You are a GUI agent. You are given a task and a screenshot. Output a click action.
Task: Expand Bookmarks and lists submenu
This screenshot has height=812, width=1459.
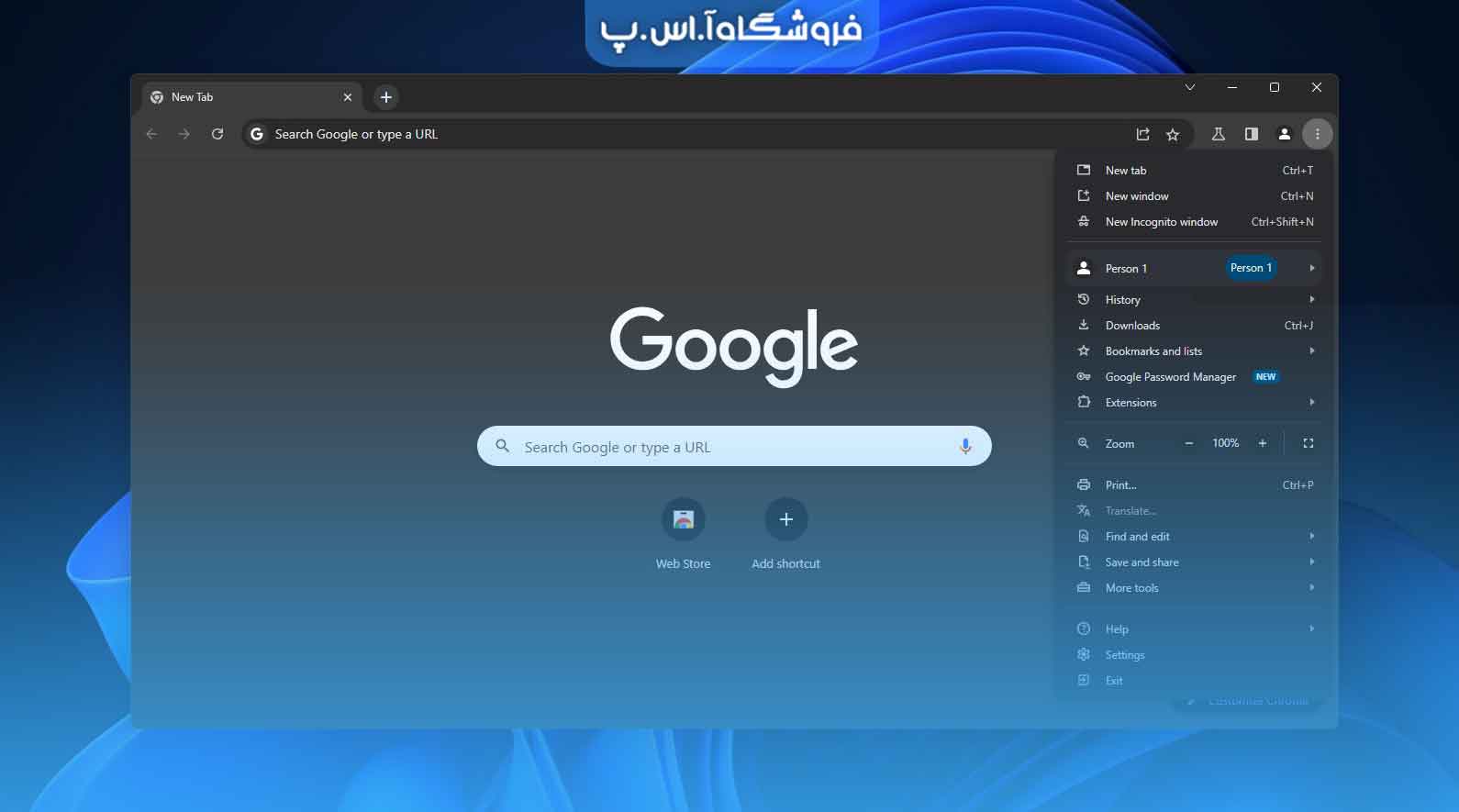pyautogui.click(x=1194, y=351)
